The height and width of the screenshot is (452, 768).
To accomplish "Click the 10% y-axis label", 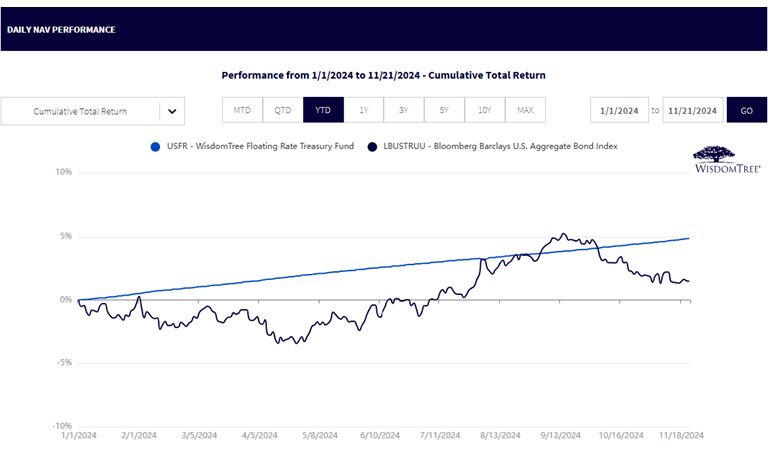I will 64,172.
